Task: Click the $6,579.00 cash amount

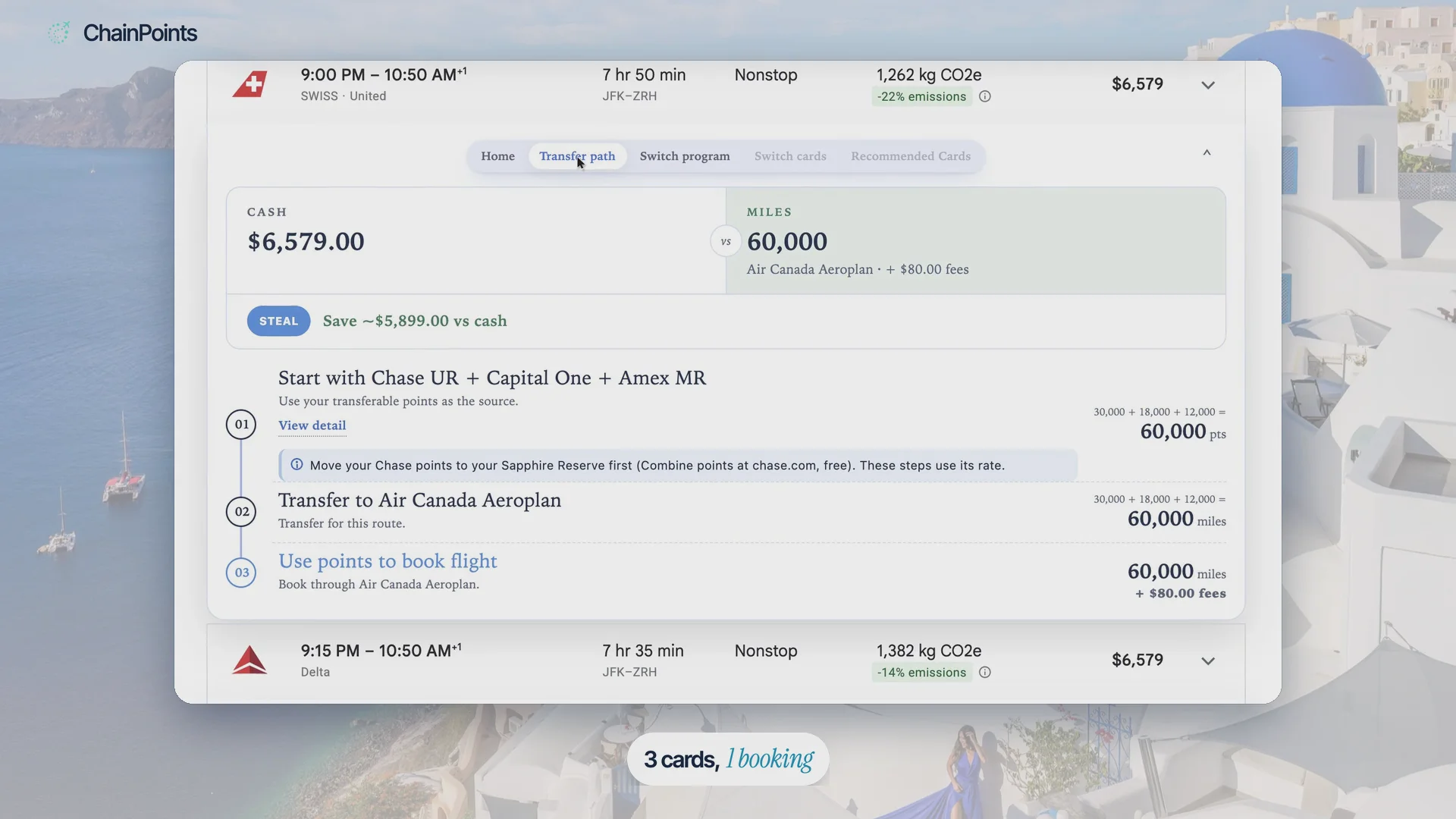Action: [x=306, y=242]
